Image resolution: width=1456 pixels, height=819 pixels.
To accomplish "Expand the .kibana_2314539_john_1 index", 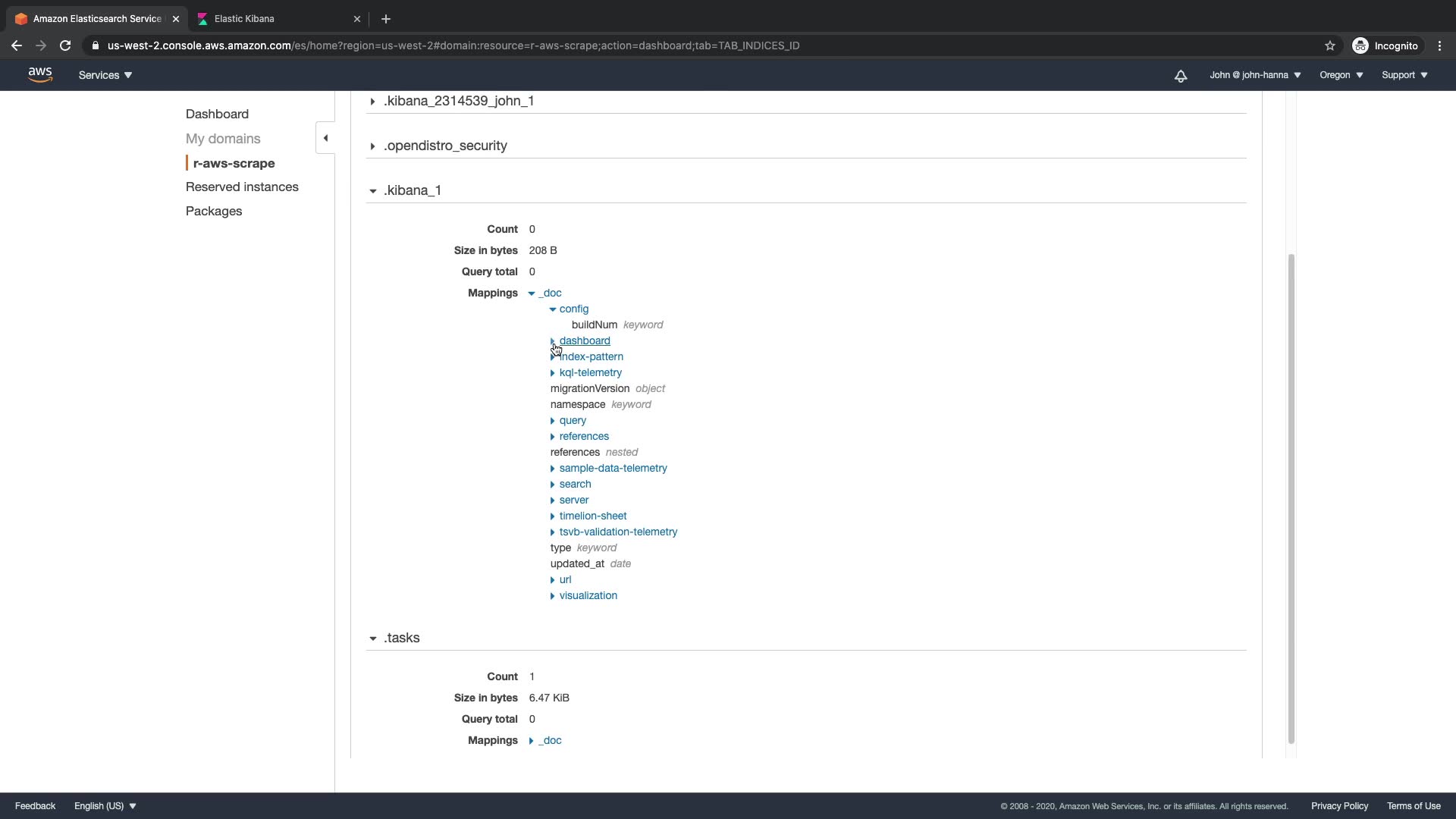I will pyautogui.click(x=373, y=101).
